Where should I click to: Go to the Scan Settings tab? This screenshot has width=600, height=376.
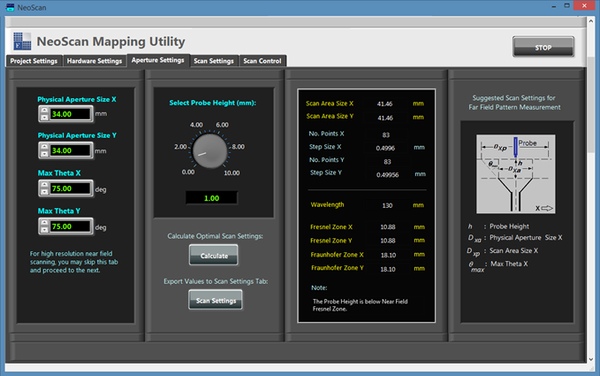click(214, 61)
